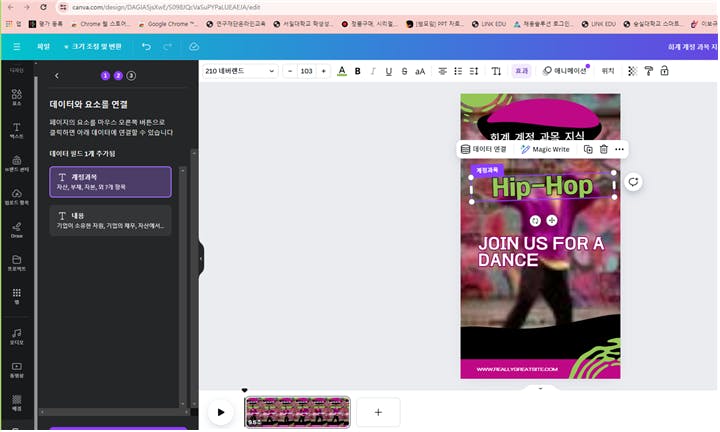
Task: Open the 크기 조정 및 변환 resize menu
Action: pos(93,46)
